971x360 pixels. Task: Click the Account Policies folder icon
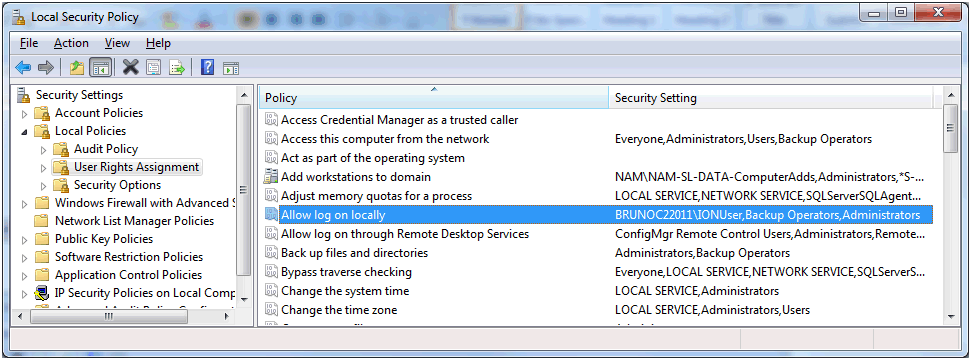pos(42,113)
